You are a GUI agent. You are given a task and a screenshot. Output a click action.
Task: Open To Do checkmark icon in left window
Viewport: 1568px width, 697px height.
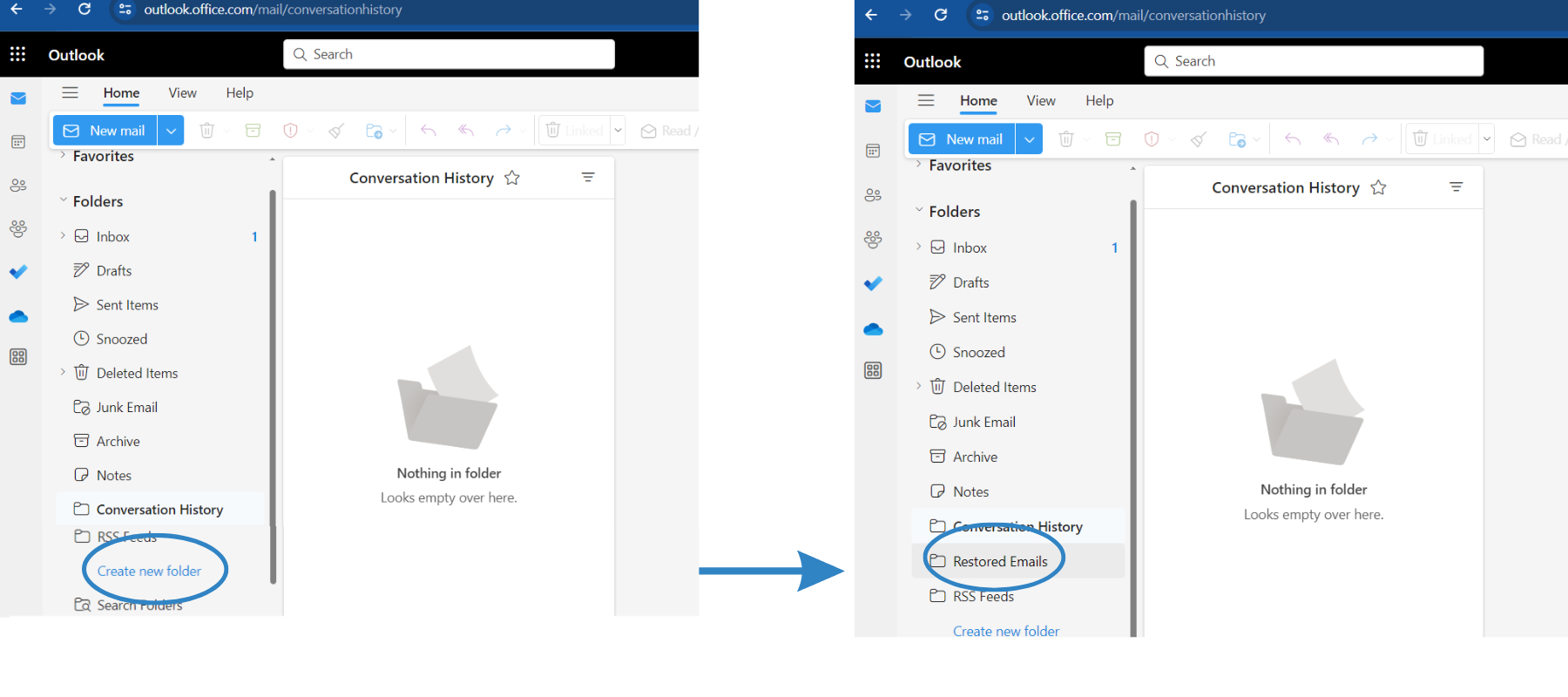18,272
